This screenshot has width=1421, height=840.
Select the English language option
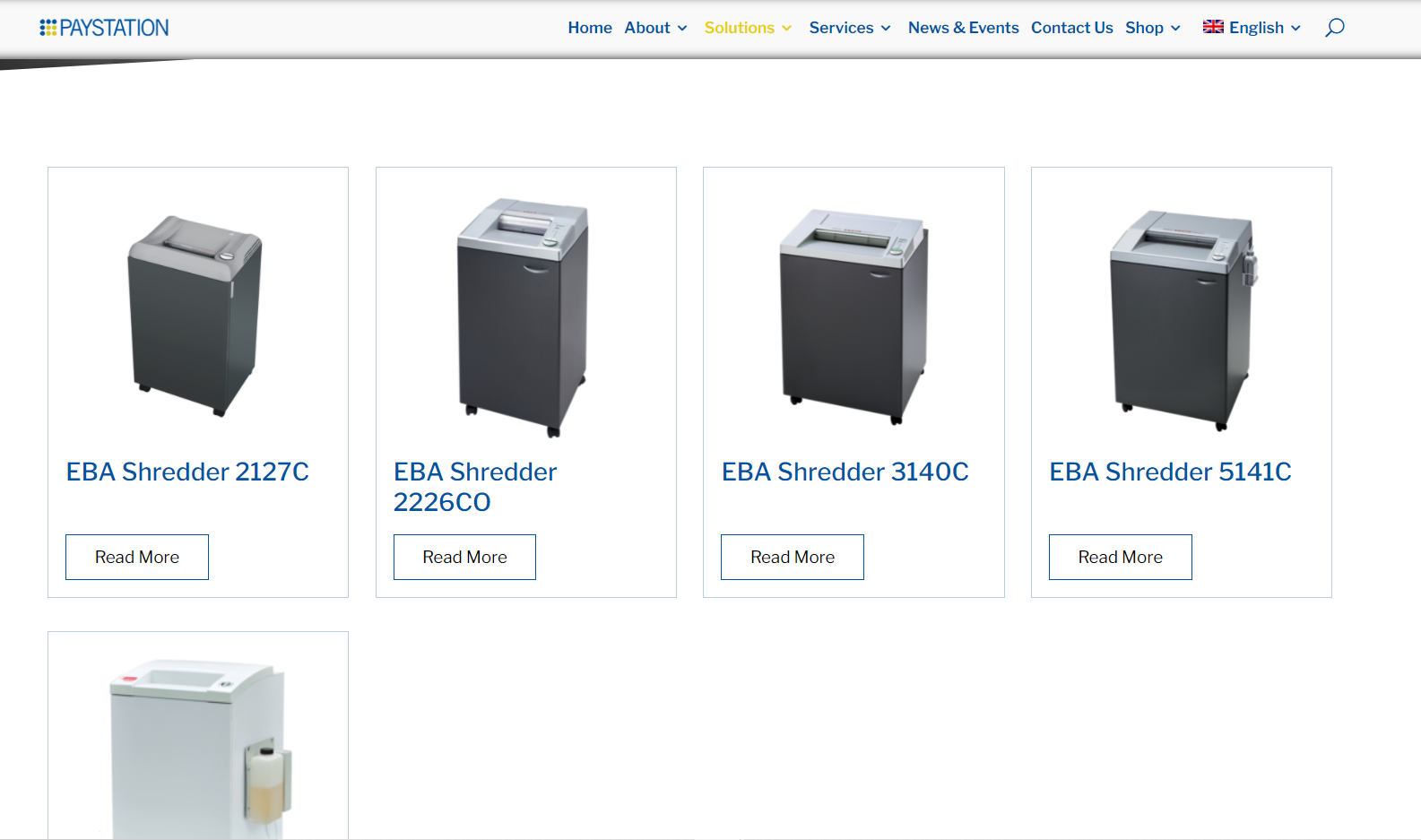coord(1256,28)
